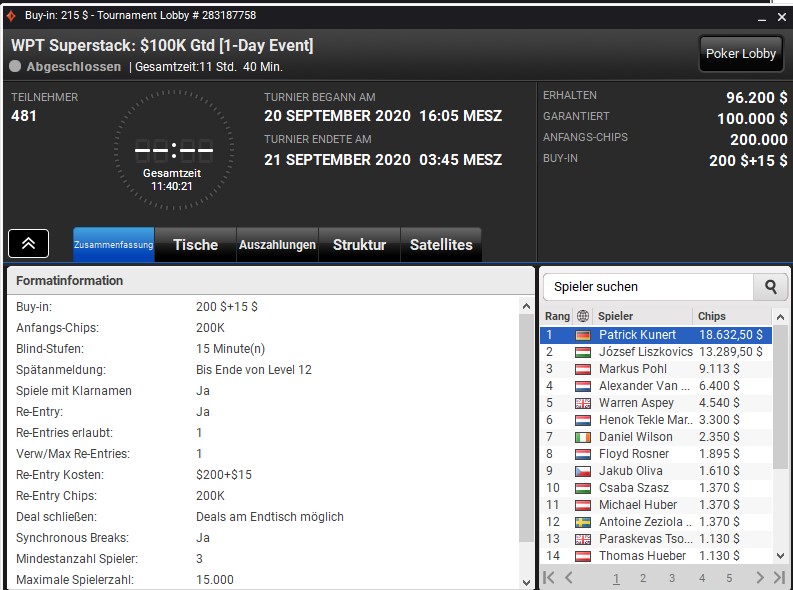Go to previous player list page
The width and height of the screenshot is (793, 590).
click(x=569, y=577)
